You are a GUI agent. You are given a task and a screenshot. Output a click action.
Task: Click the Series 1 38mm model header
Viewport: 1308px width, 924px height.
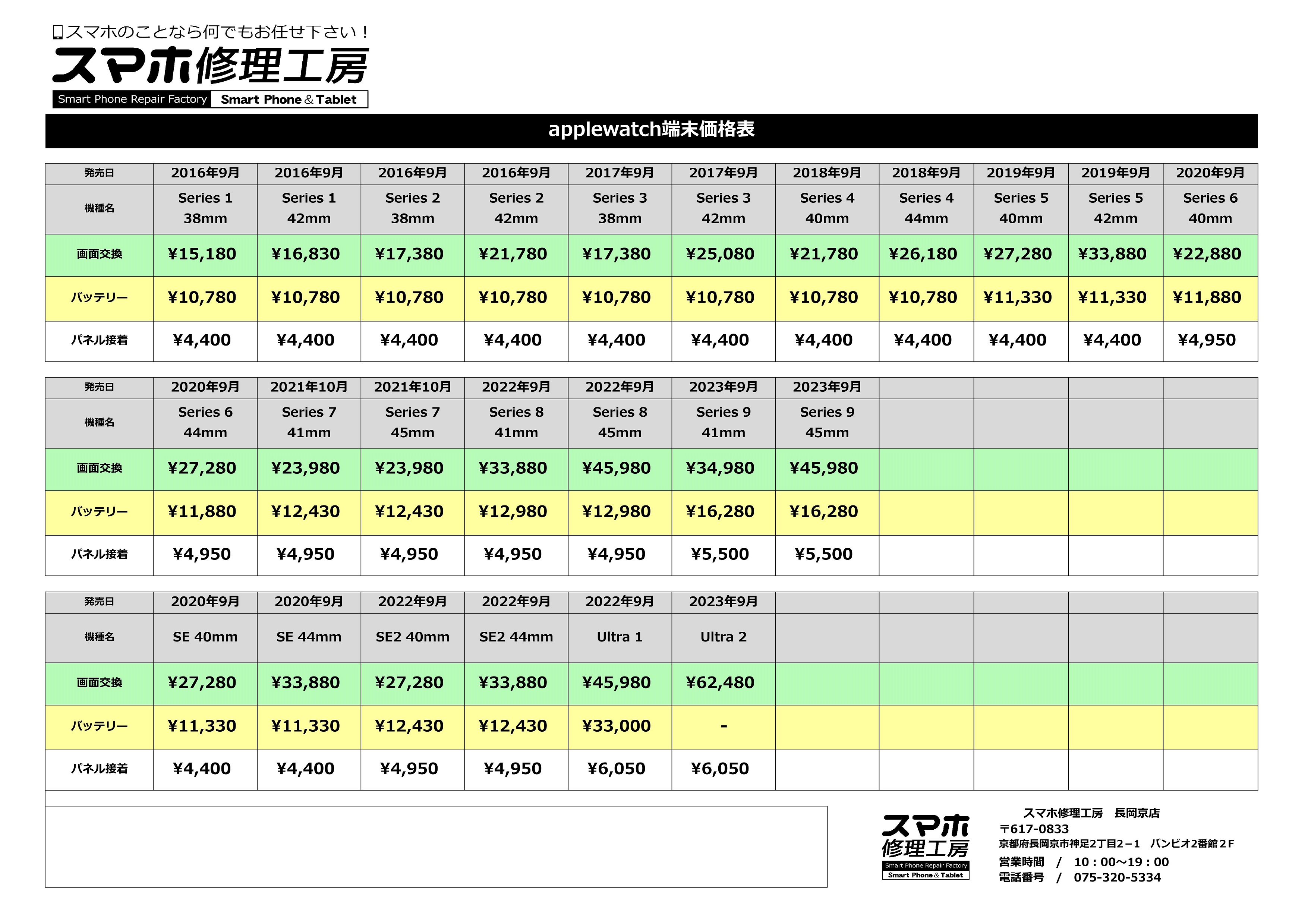205,208
